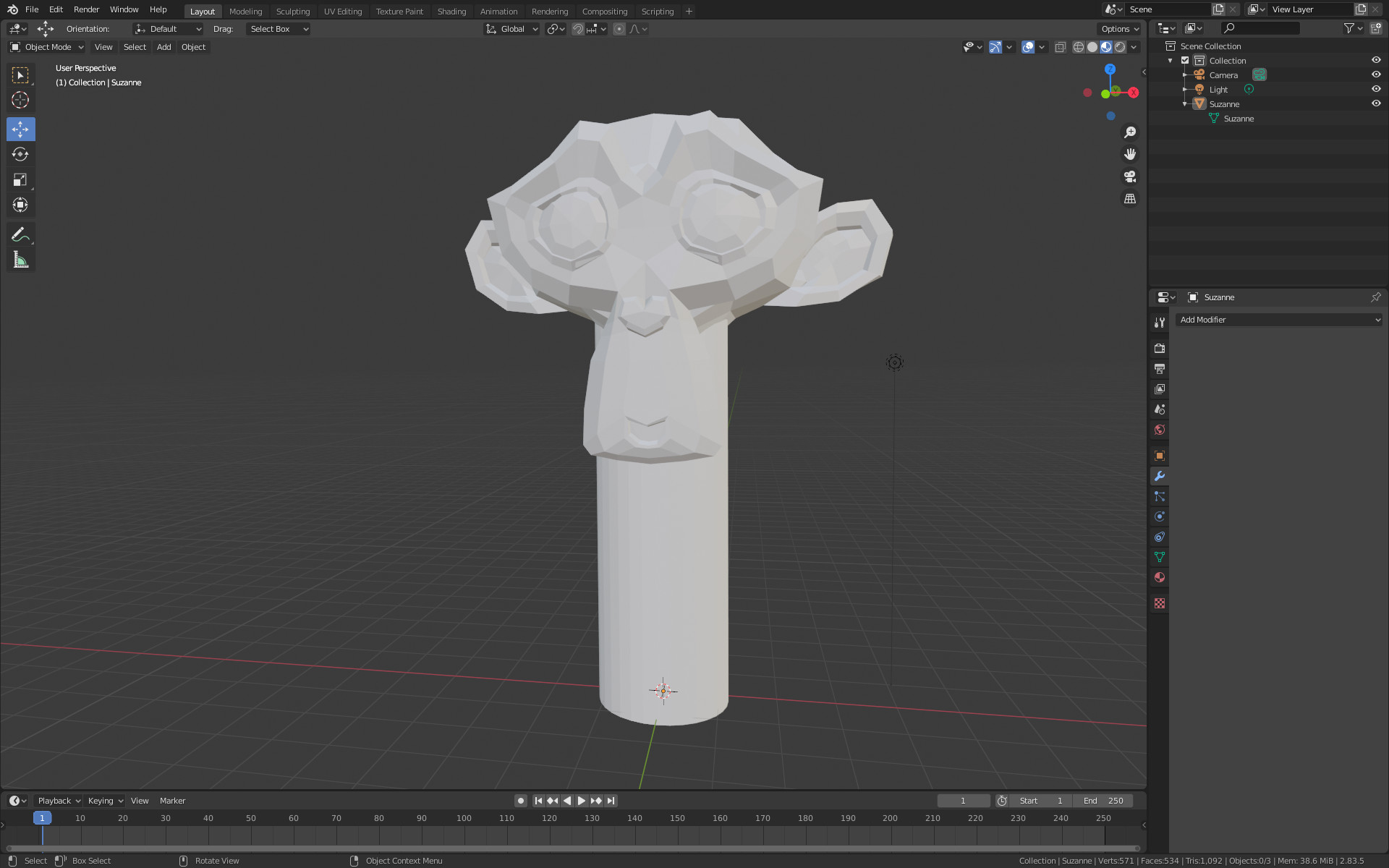Toggle proportional editing button
Screen dimensions: 1389x868
pyautogui.click(x=619, y=29)
